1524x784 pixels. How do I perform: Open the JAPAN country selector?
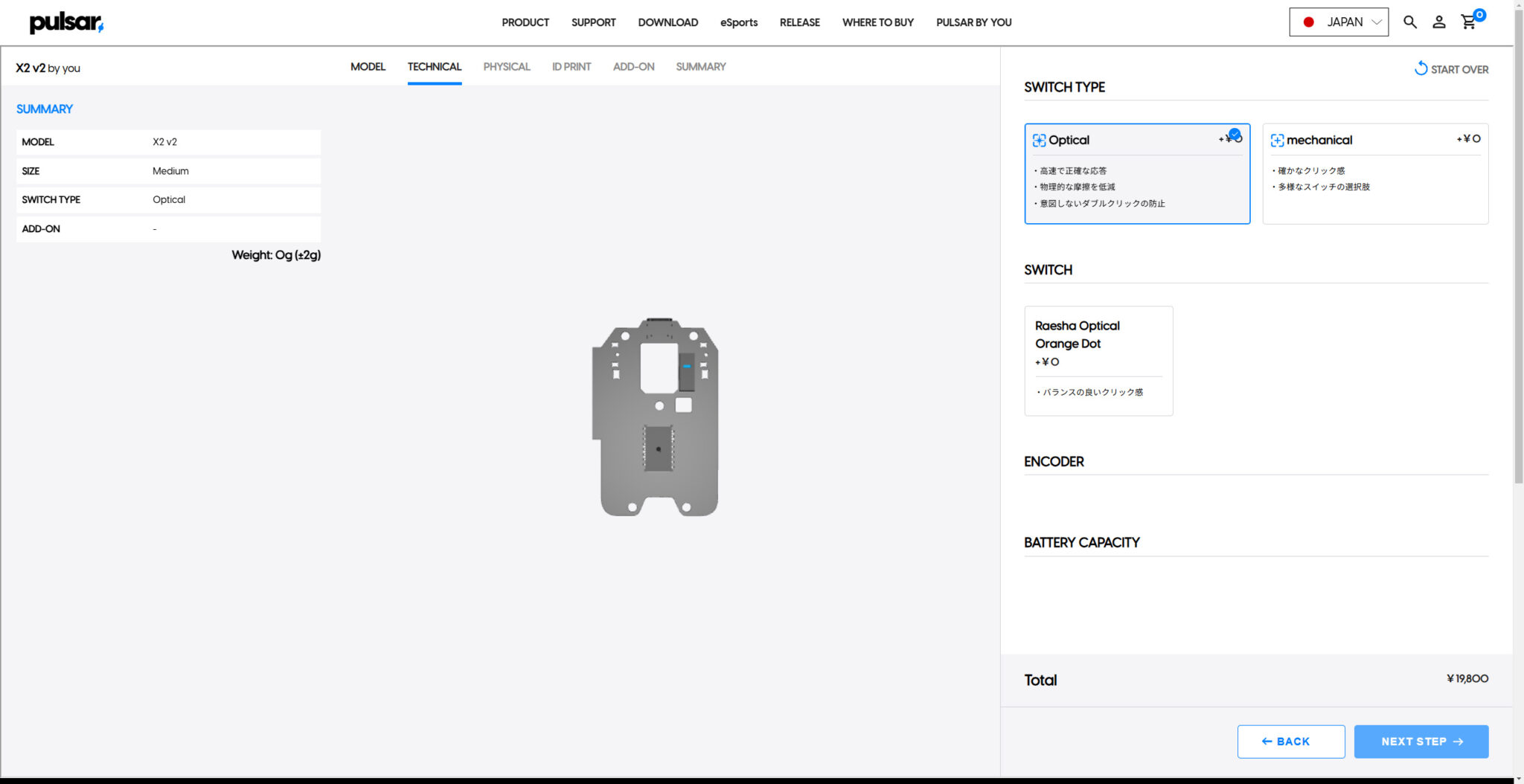click(x=1338, y=22)
